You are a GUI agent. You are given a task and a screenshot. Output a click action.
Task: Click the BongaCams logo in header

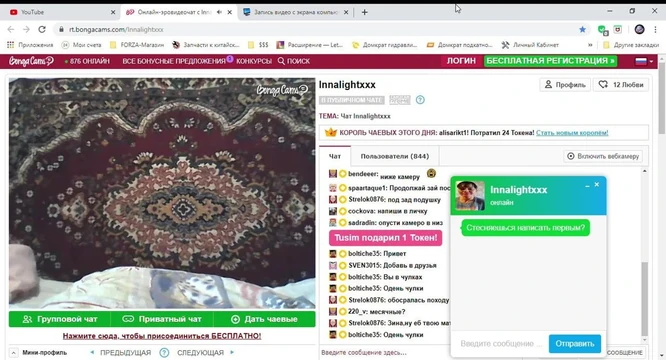point(31,61)
